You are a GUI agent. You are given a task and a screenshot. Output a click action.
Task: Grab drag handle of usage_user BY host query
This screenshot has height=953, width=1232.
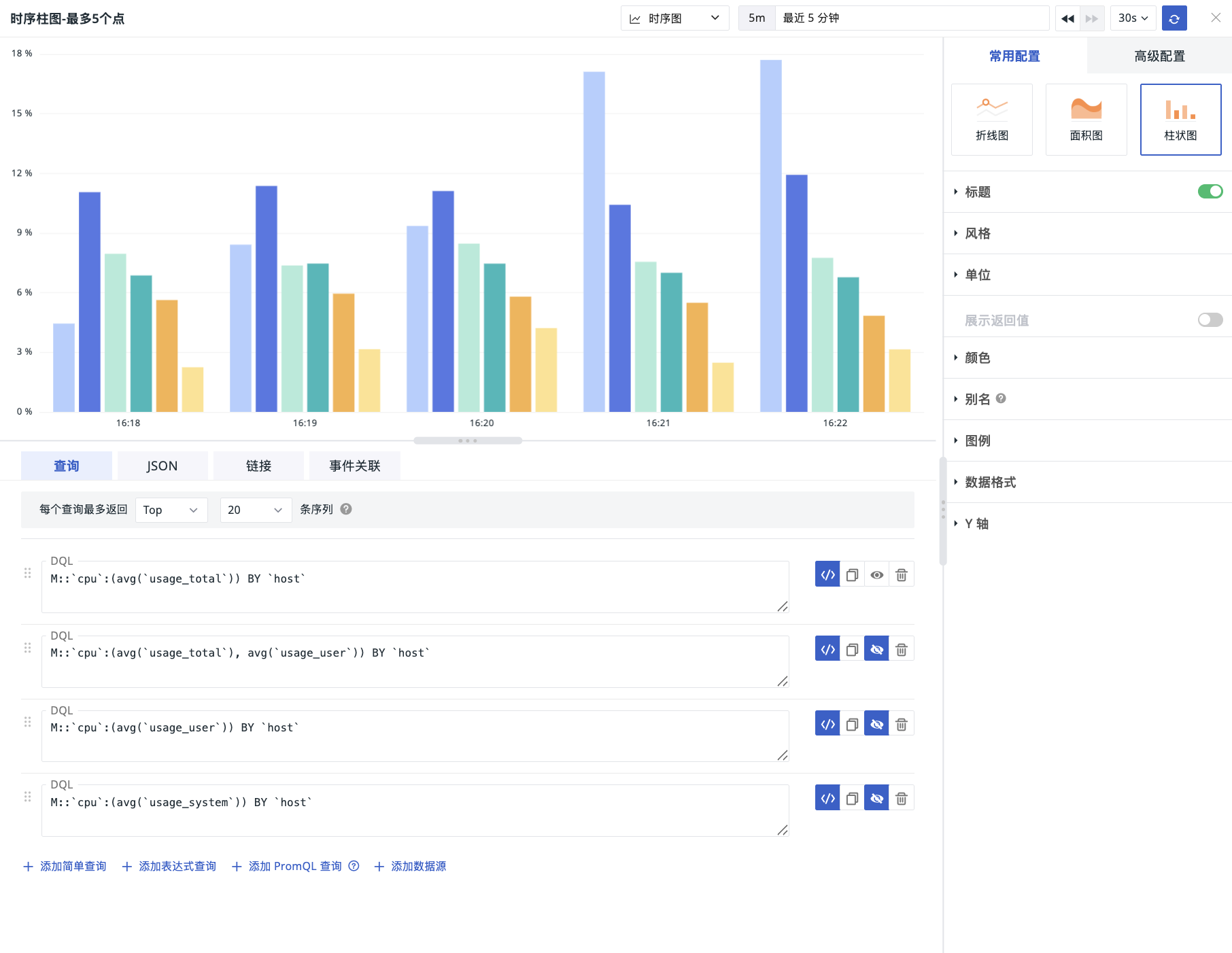click(28, 722)
